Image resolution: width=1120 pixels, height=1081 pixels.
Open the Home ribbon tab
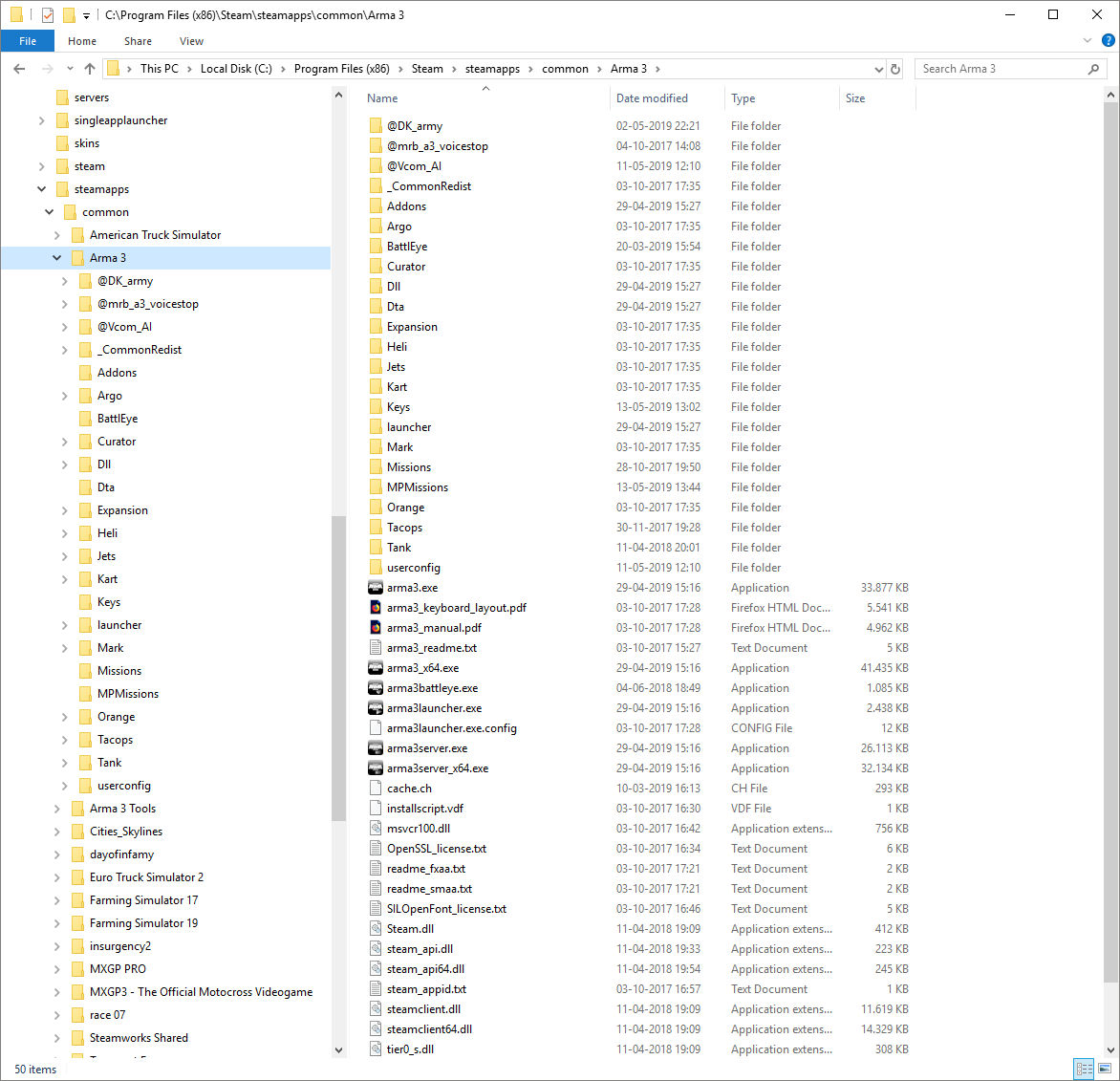82,41
